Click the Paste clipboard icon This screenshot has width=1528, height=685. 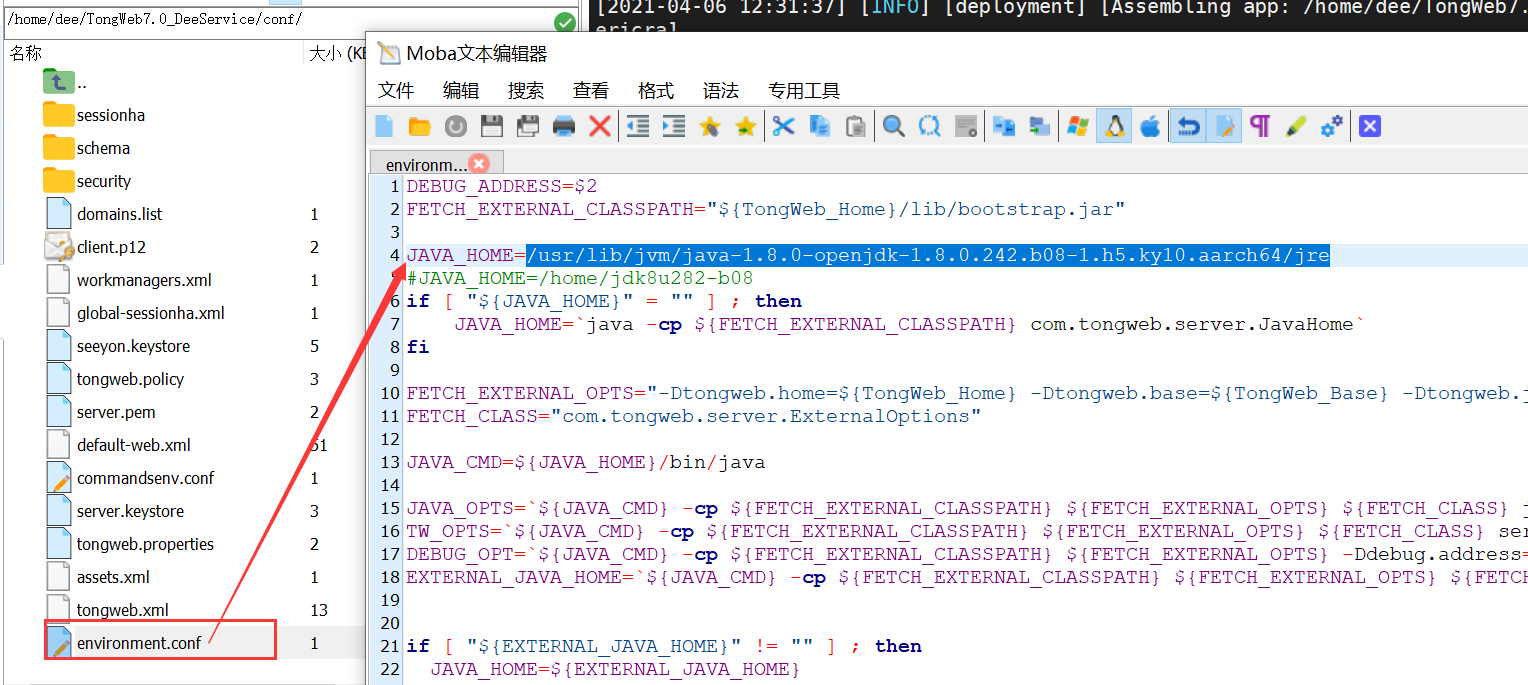856,126
